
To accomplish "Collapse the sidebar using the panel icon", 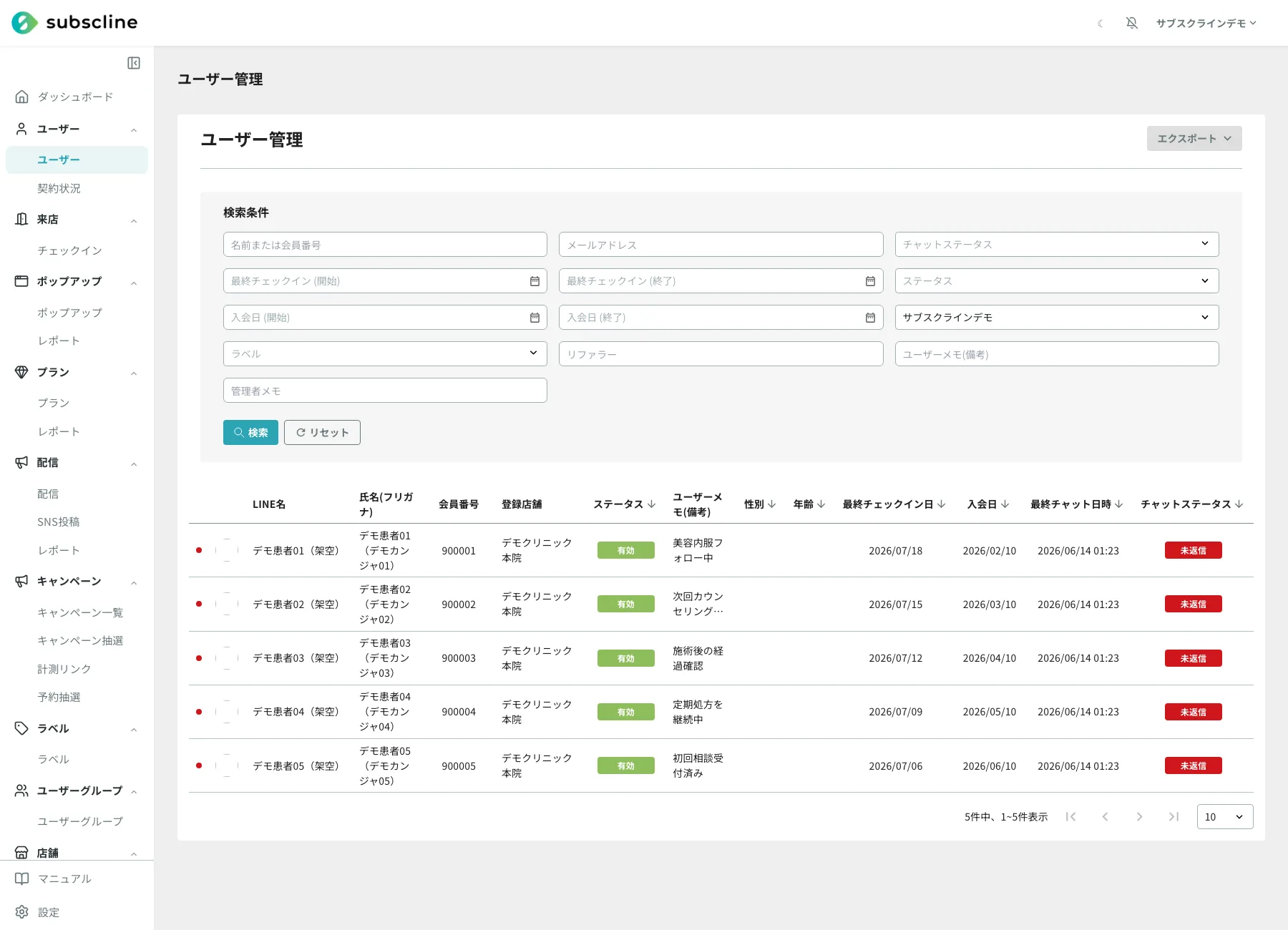I will pyautogui.click(x=134, y=63).
